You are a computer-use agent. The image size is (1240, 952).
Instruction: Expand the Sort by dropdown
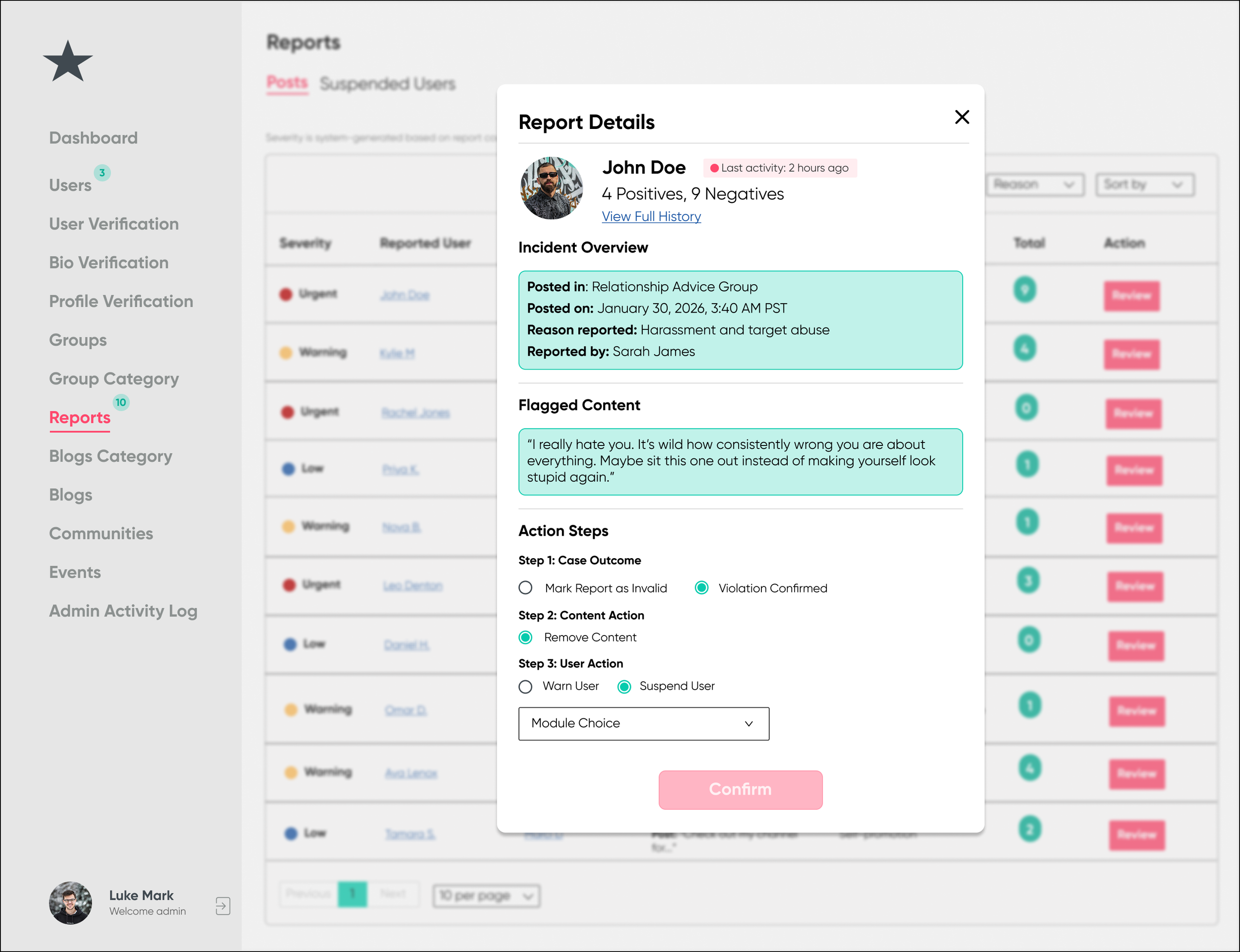[x=1144, y=185]
